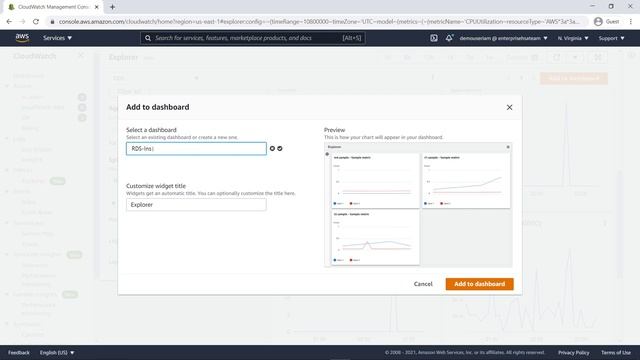Click the AWS services search box
This screenshot has width=640, height=360.
(x=253, y=38)
